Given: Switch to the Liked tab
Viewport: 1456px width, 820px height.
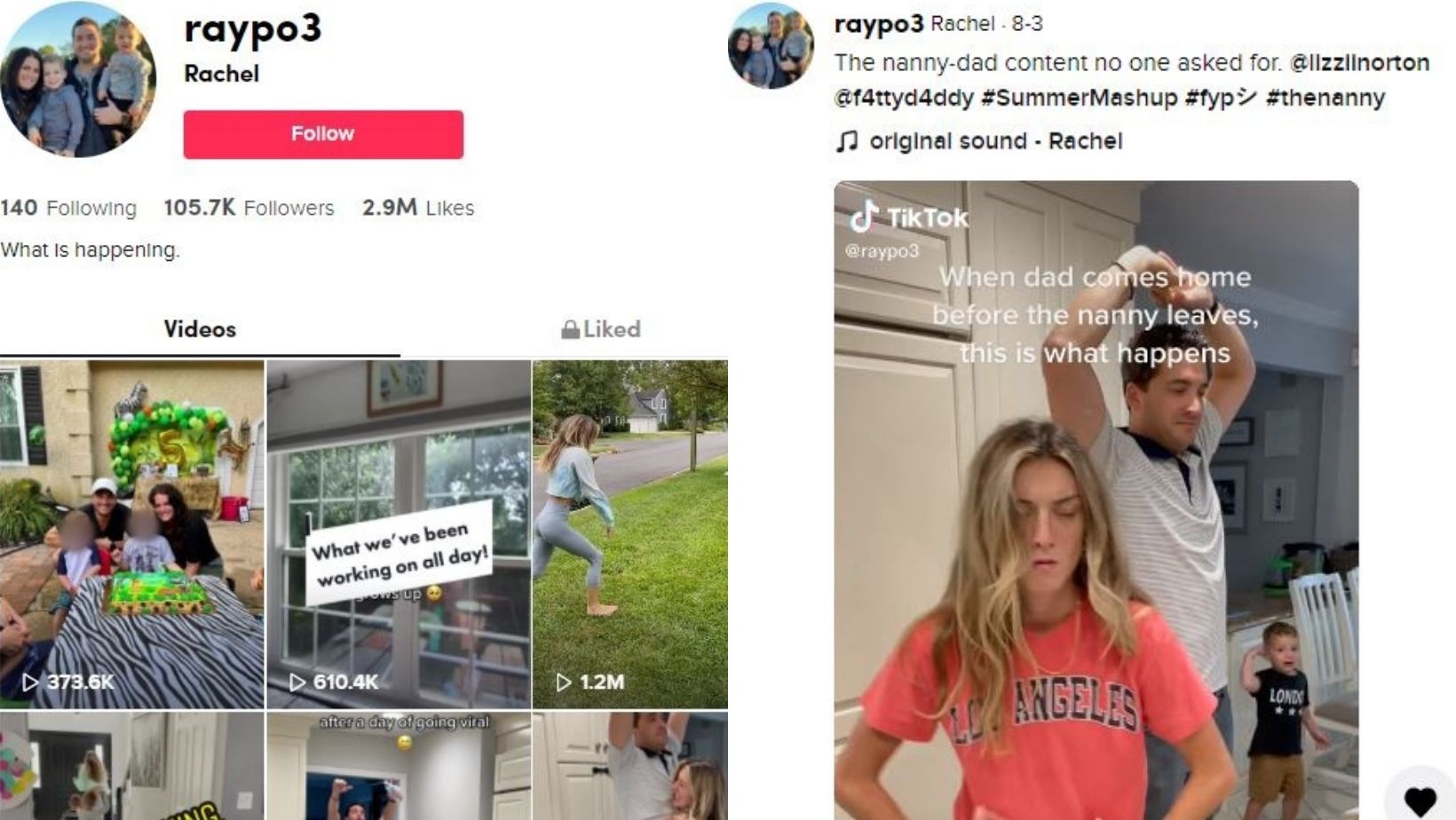Looking at the screenshot, I should (601, 329).
